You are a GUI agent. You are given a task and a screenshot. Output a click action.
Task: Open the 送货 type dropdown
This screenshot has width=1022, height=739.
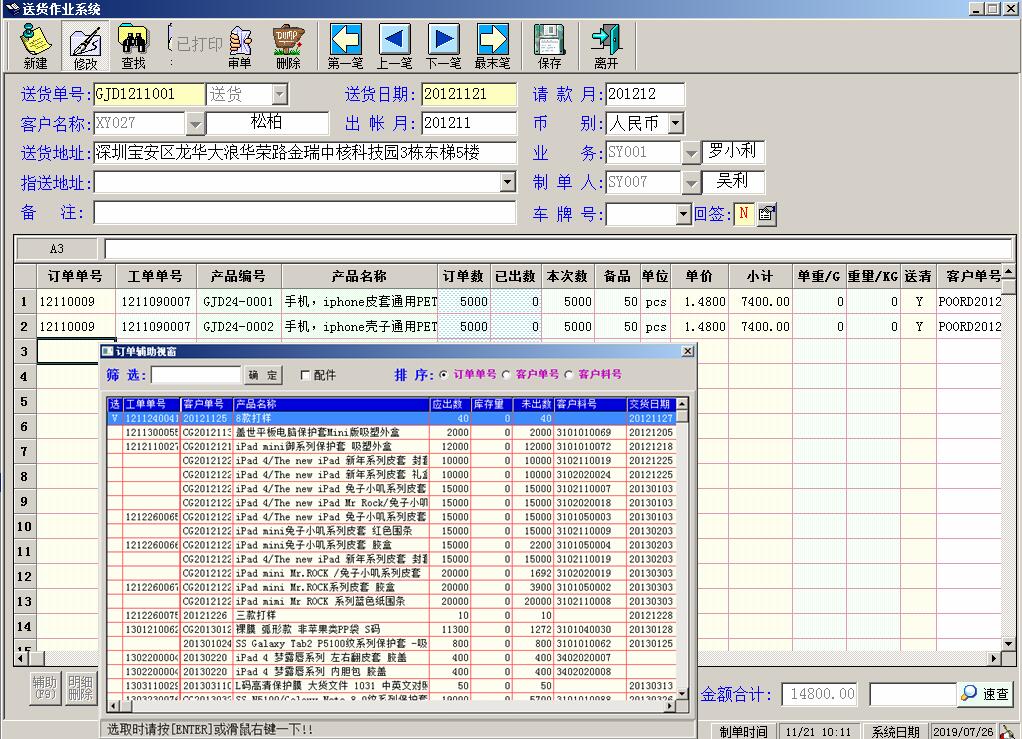pyautogui.click(x=280, y=94)
